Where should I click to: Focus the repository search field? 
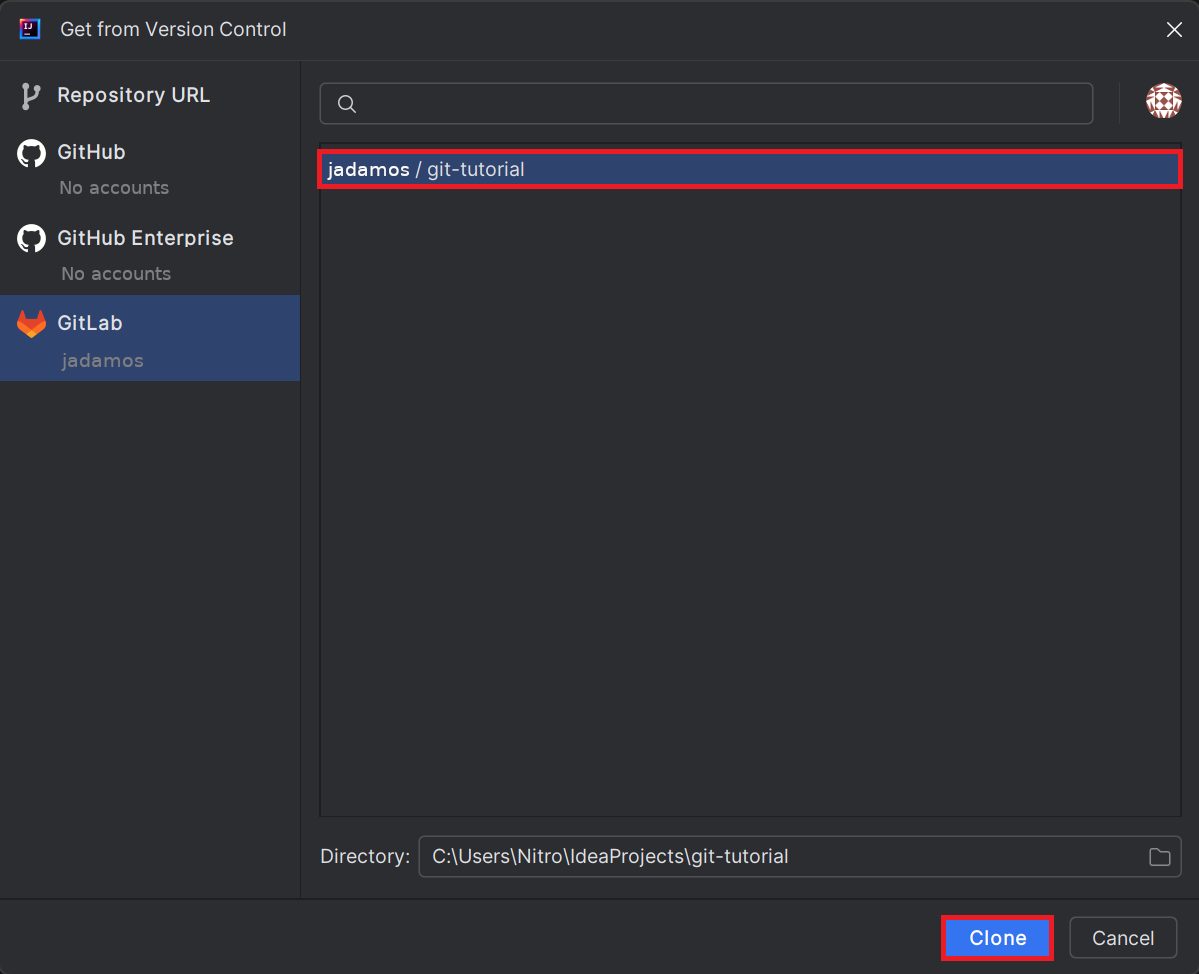706,104
